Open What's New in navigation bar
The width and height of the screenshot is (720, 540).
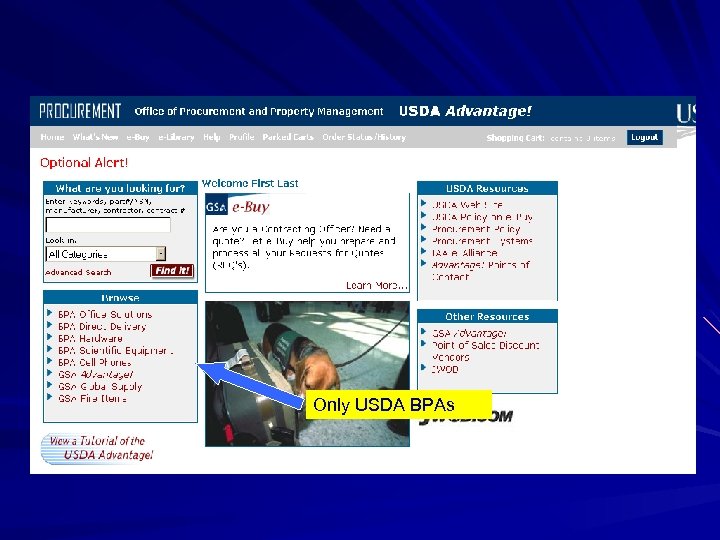click(95, 137)
